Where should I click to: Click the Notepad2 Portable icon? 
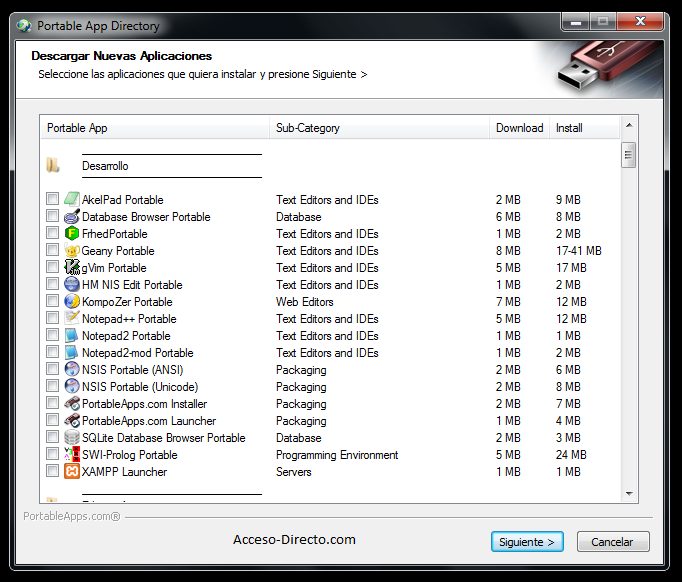(72, 335)
